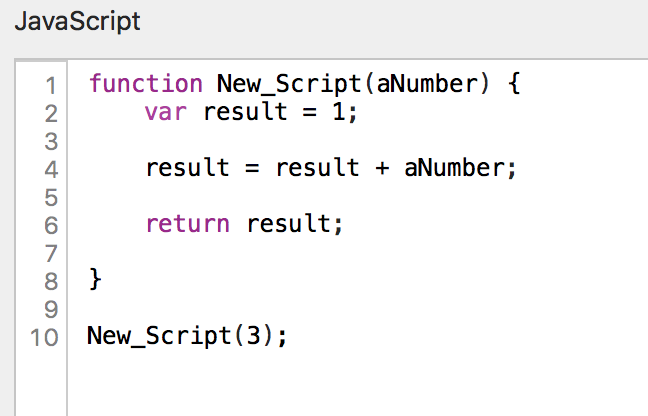
Task: Click the 'return' keyword
Action: 188,224
